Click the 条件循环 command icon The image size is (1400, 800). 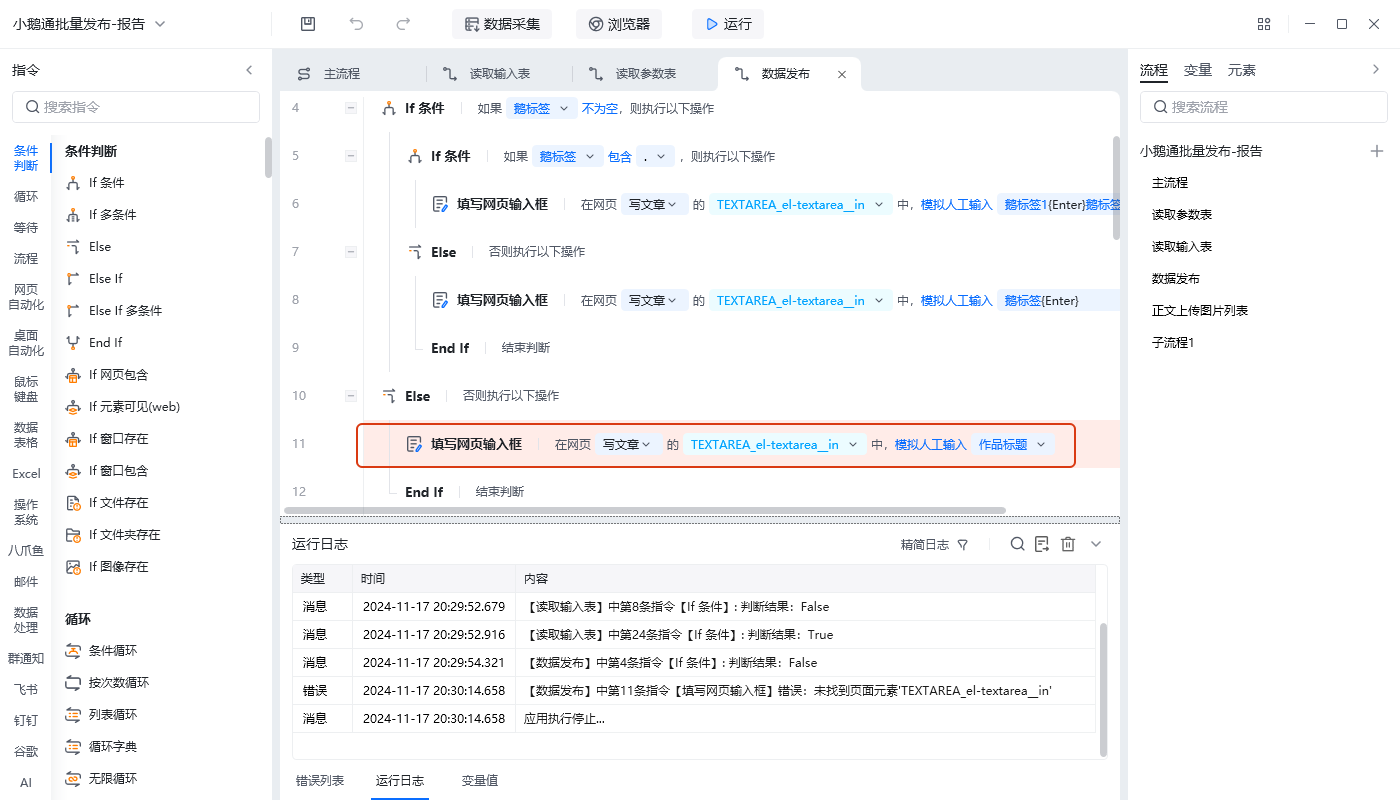click(73, 651)
